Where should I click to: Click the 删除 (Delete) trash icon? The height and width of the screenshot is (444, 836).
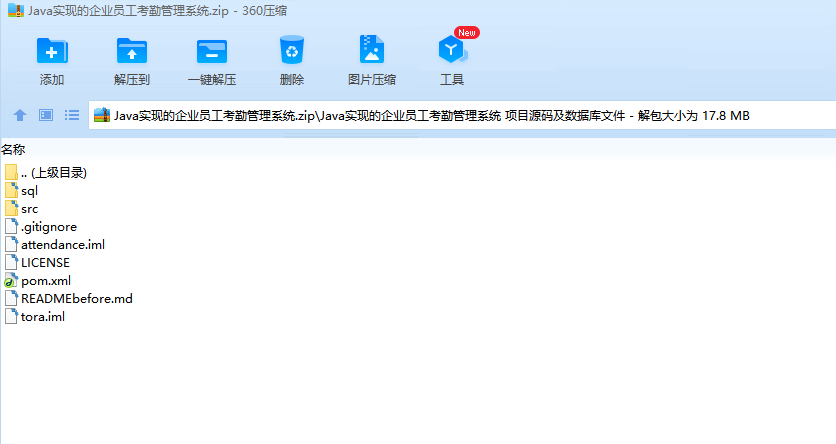pos(292,50)
